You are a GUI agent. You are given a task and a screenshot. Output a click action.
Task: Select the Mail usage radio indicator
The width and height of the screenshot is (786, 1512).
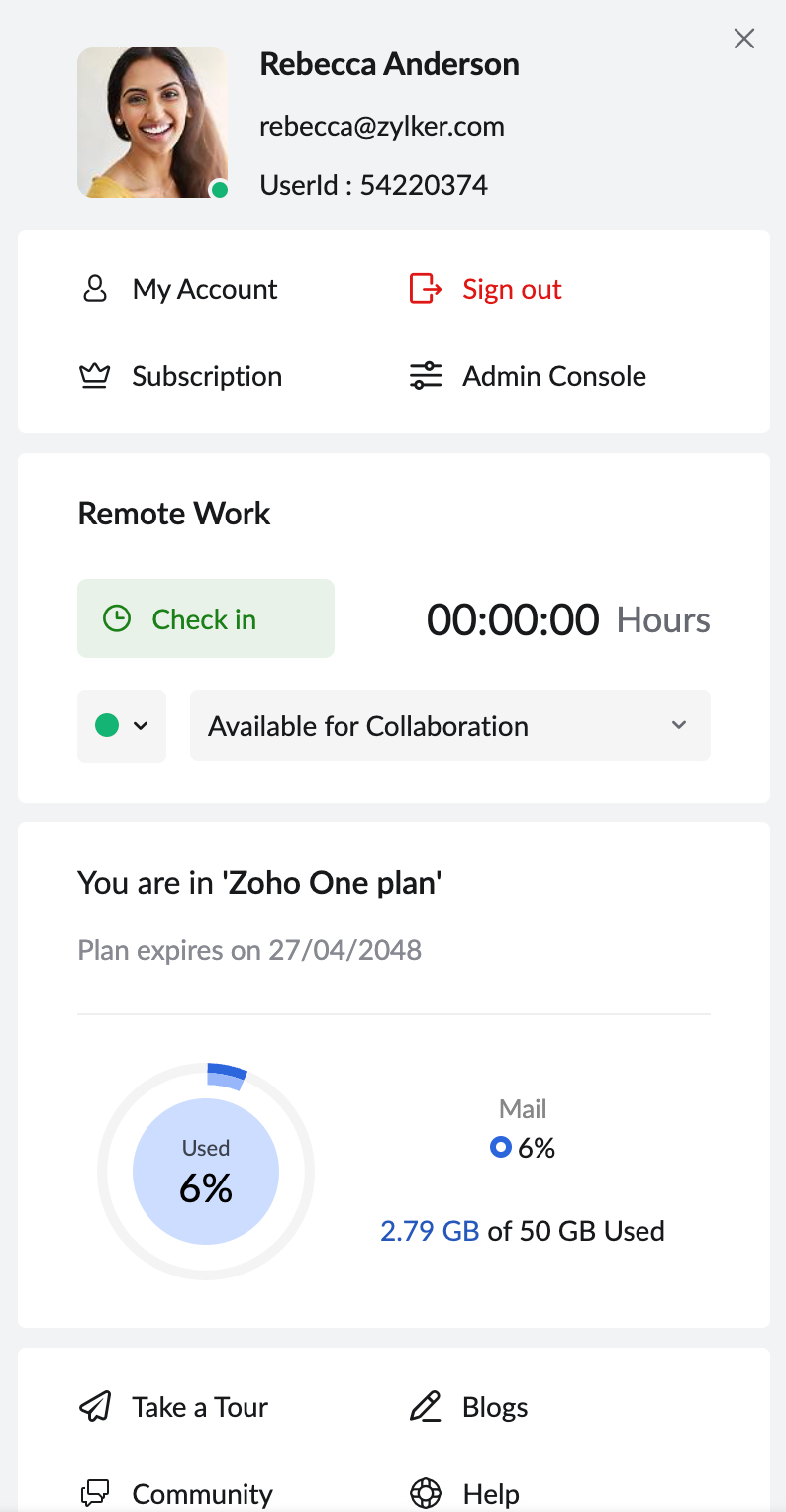click(501, 1148)
